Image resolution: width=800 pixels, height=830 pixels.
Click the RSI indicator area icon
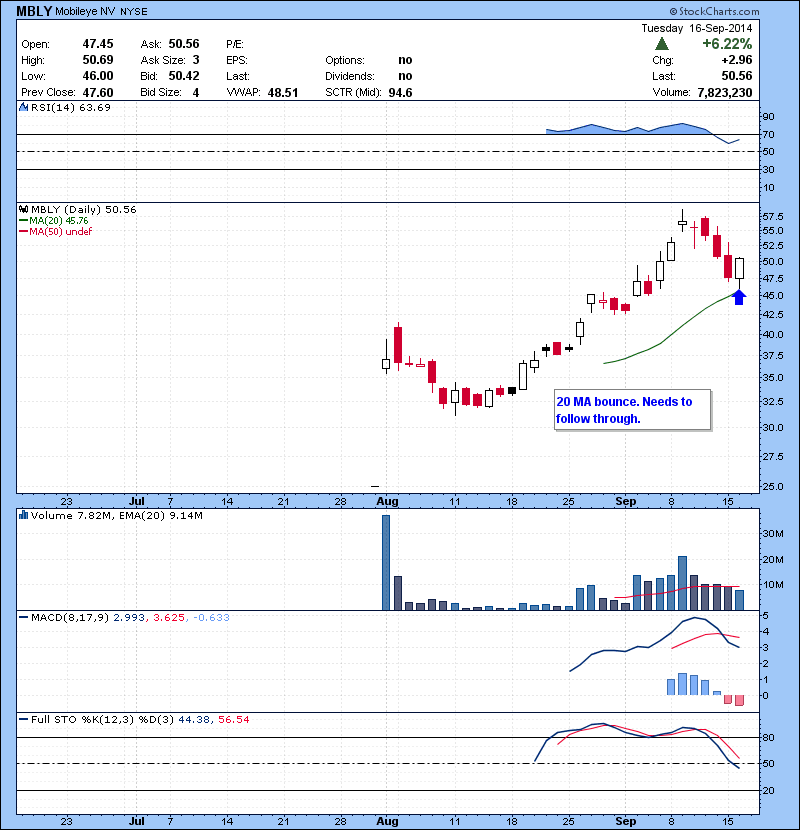point(23,107)
